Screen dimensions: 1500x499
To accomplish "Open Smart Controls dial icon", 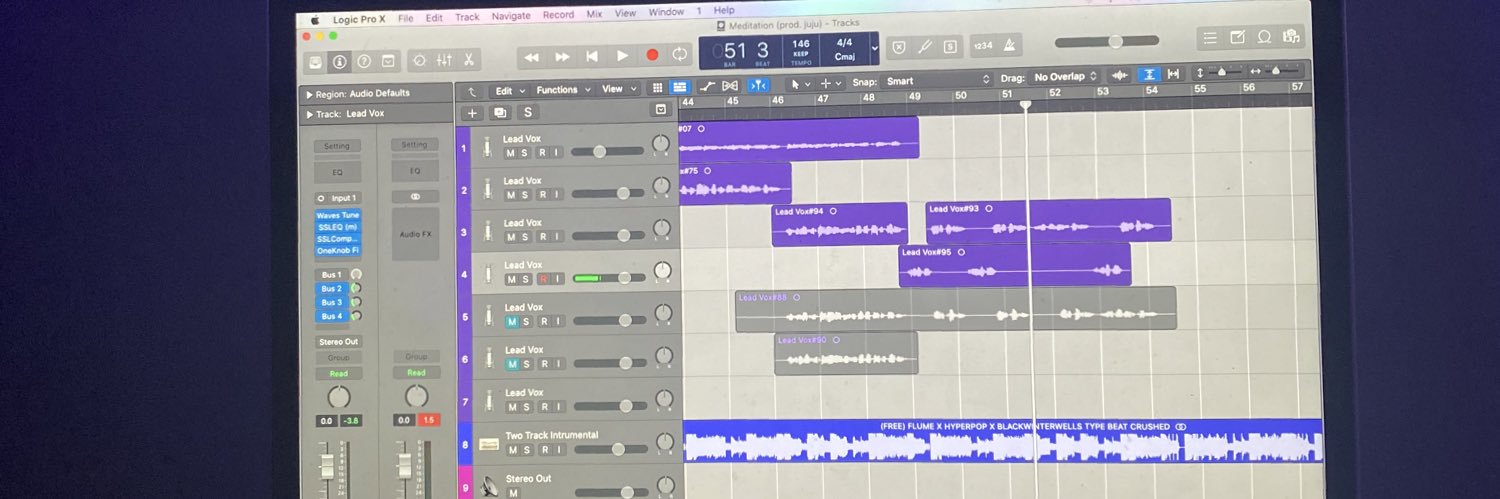I will [x=419, y=61].
